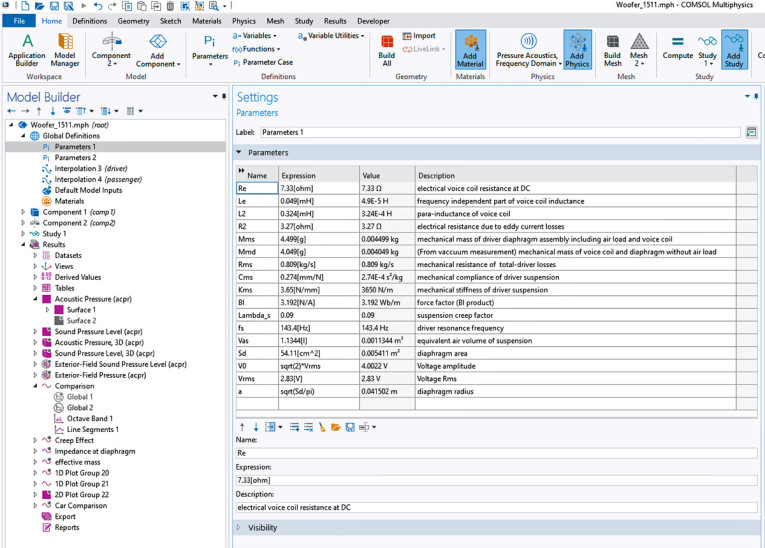
Task: Switch to the Geometry ribbon tab
Action: click(133, 21)
